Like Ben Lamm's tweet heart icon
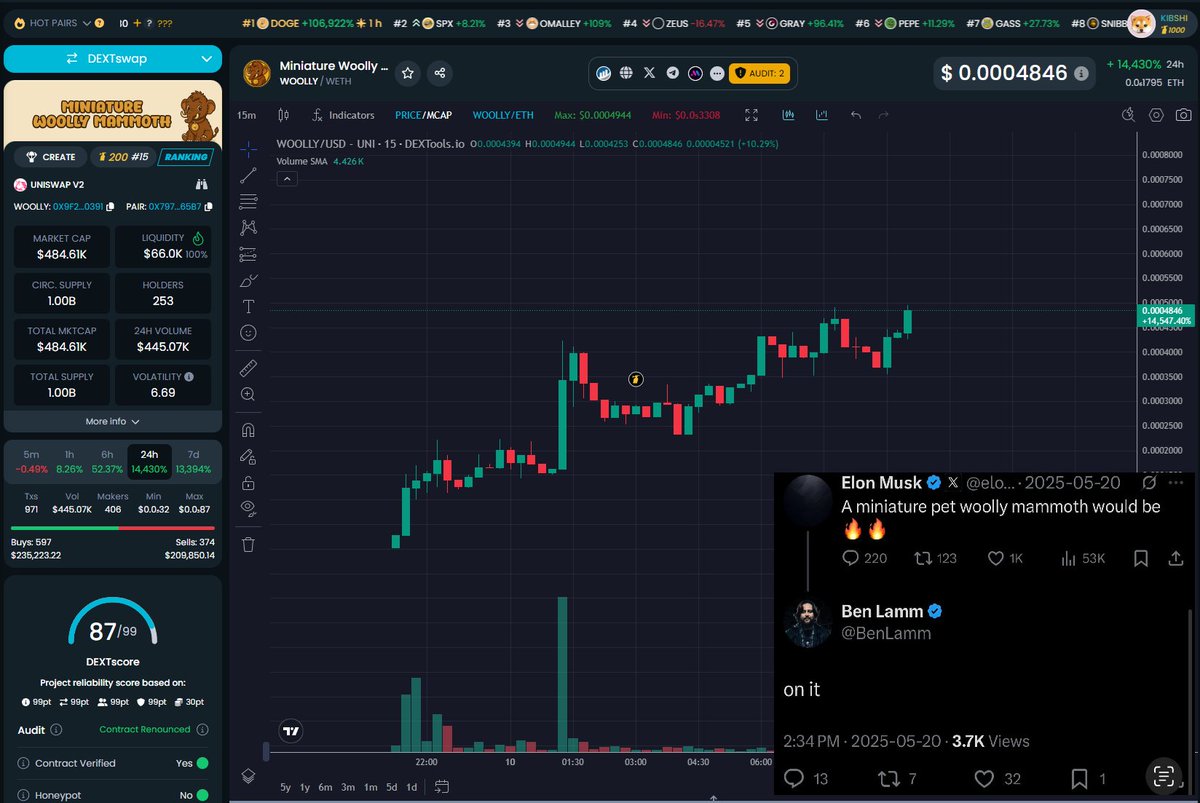Image resolution: width=1200 pixels, height=803 pixels. (985, 777)
